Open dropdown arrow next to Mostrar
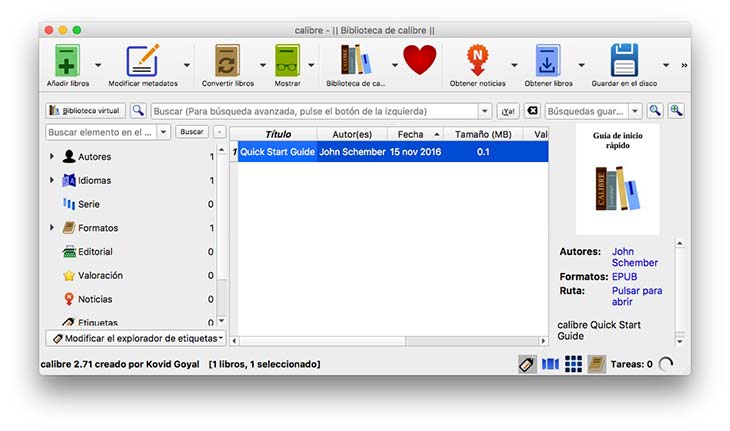Viewport: 730px width, 431px height. (311, 65)
